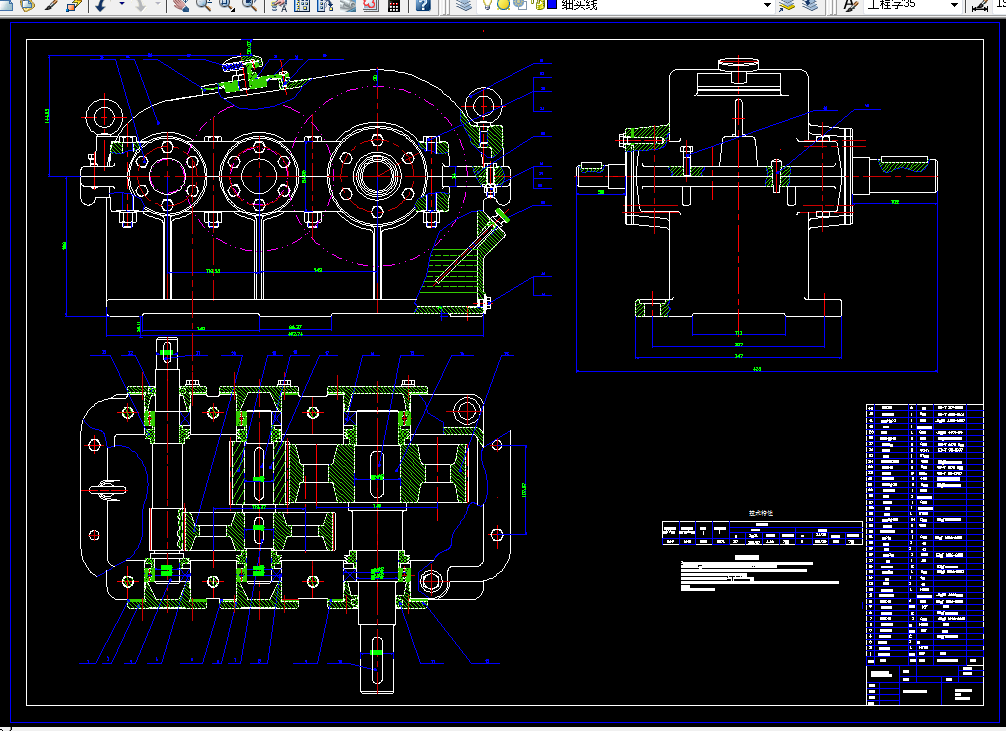Open the Undo history dropdown arrow
Screen dimensions: 1006x731
tap(121, 5)
